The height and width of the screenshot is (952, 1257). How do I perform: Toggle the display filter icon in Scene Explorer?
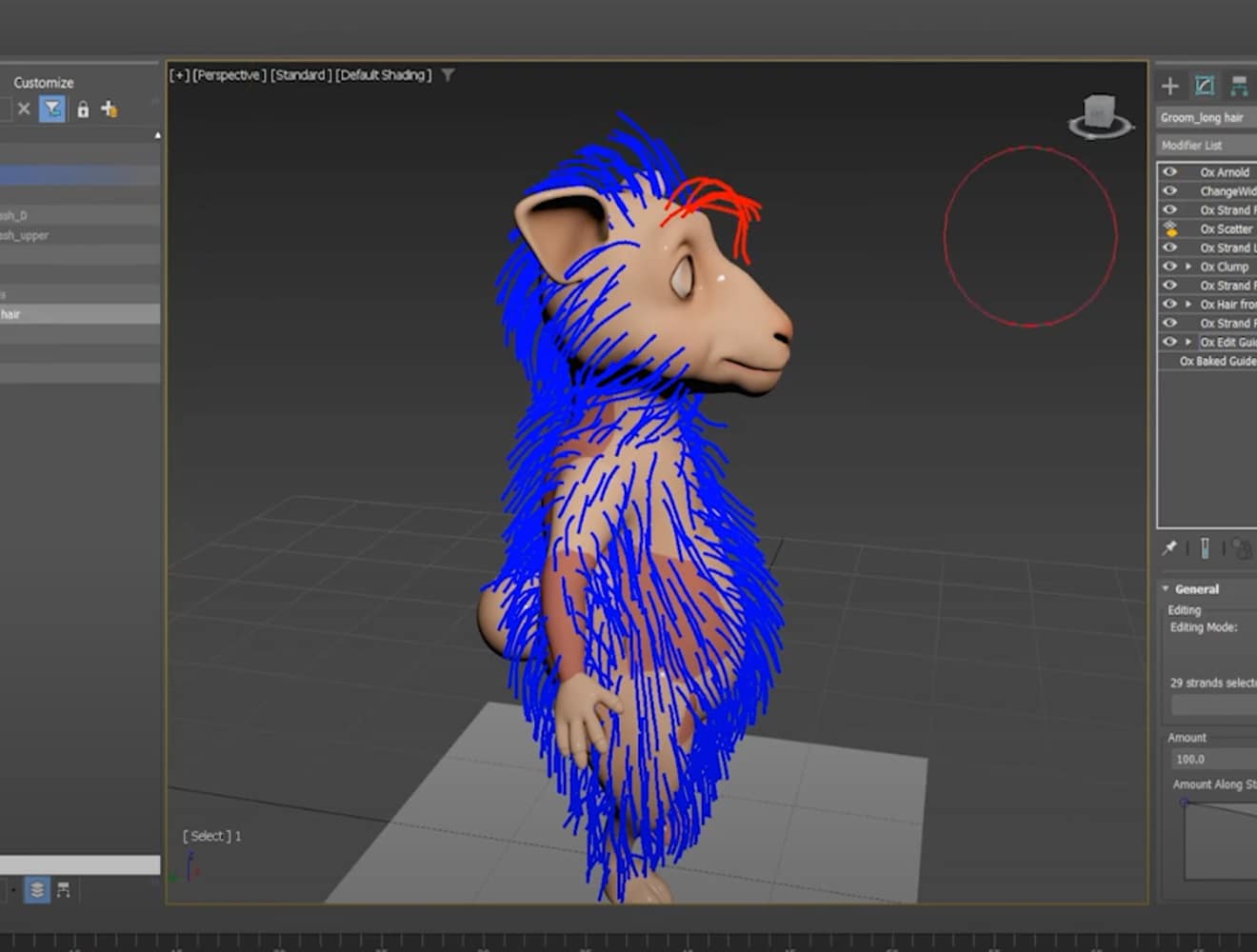tap(52, 109)
